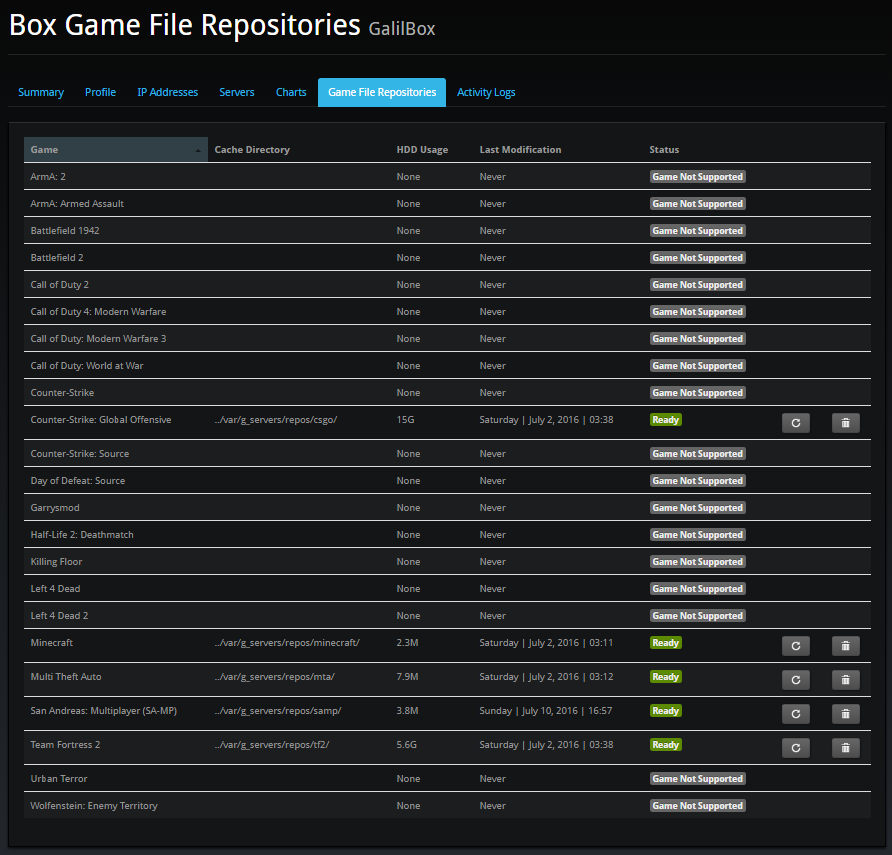The height and width of the screenshot is (855, 892).
Task: Click the 15G HDD usage value
Action: tap(406, 420)
